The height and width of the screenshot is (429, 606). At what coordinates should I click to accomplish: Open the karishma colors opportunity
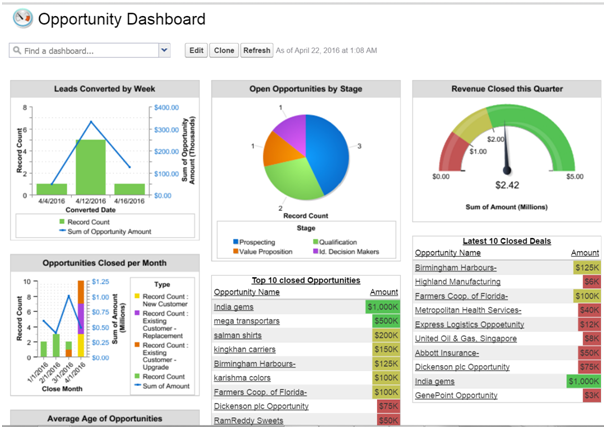tap(242, 378)
